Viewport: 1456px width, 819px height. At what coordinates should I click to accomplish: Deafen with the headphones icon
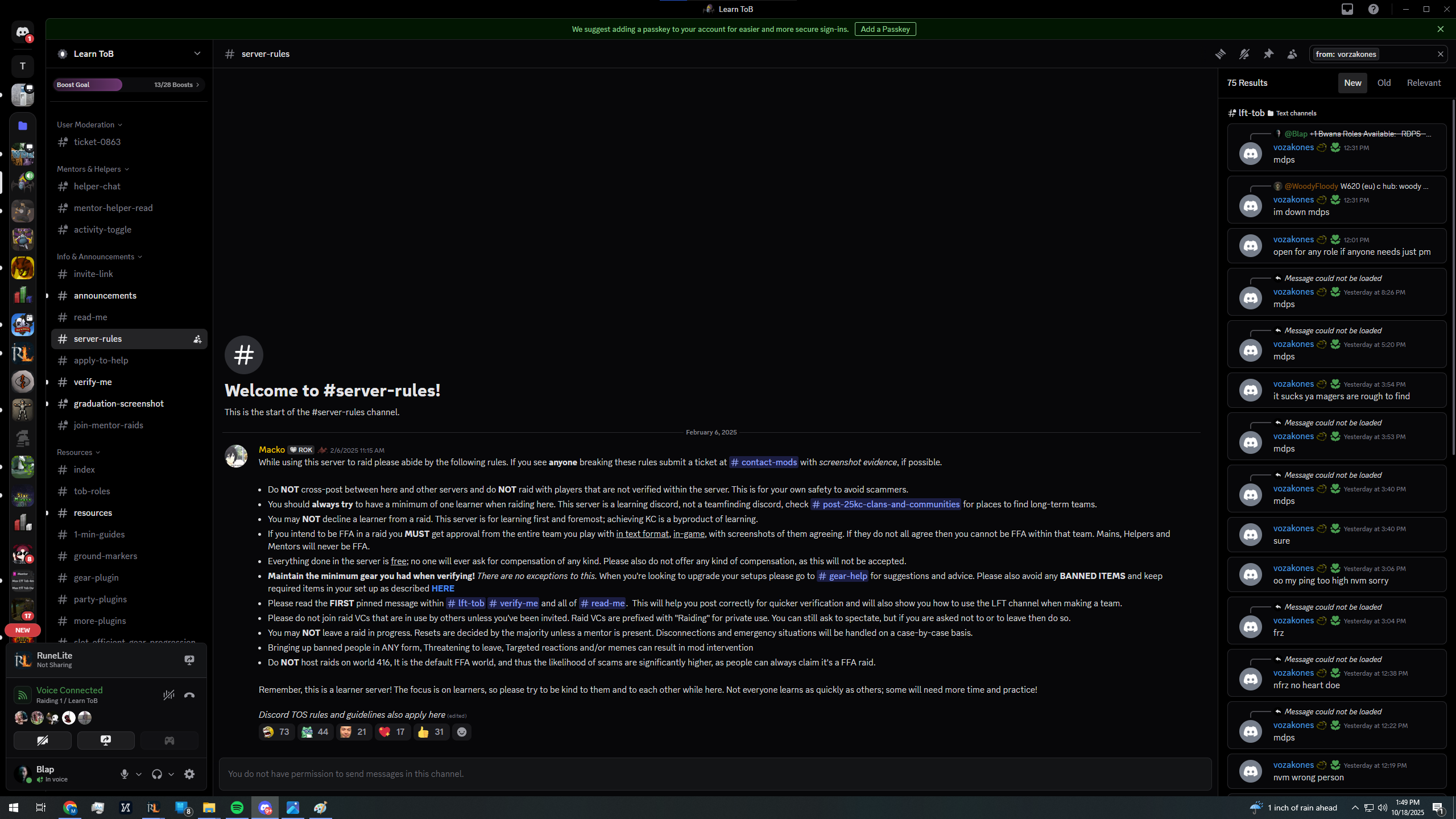tap(157, 774)
